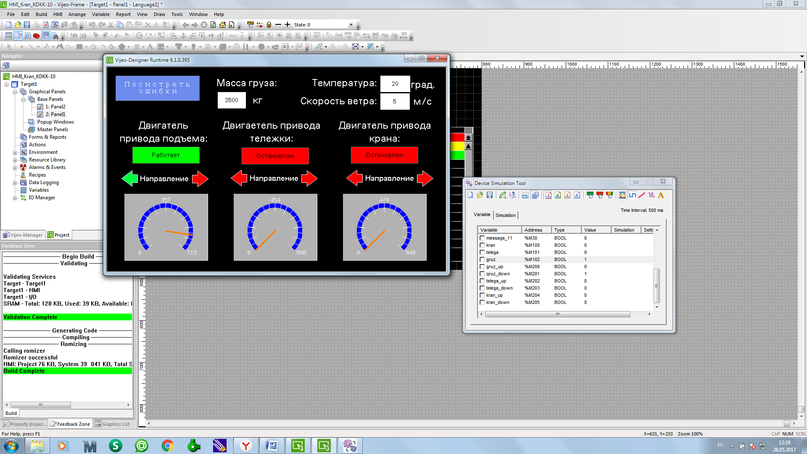Click the save icon in Device Simulation Tool

point(489,195)
